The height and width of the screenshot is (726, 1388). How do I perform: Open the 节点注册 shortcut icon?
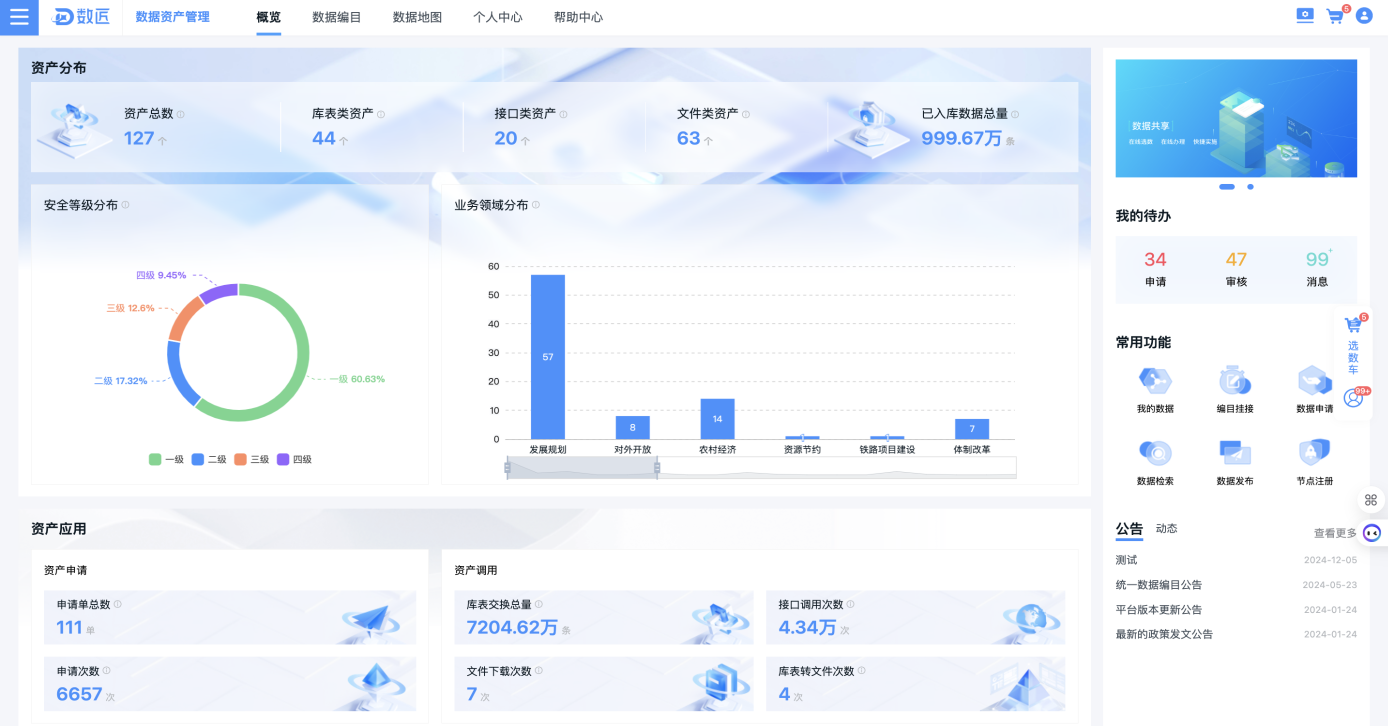pyautogui.click(x=1314, y=453)
